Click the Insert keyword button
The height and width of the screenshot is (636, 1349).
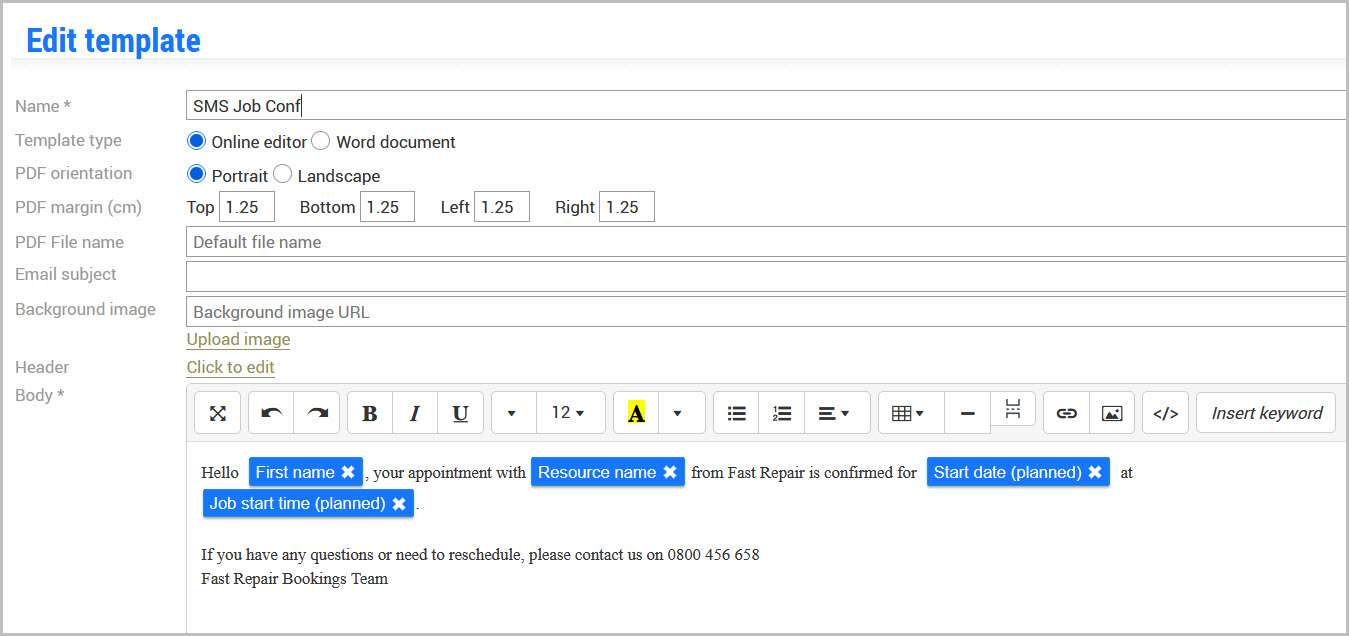pyautogui.click(x=1266, y=413)
